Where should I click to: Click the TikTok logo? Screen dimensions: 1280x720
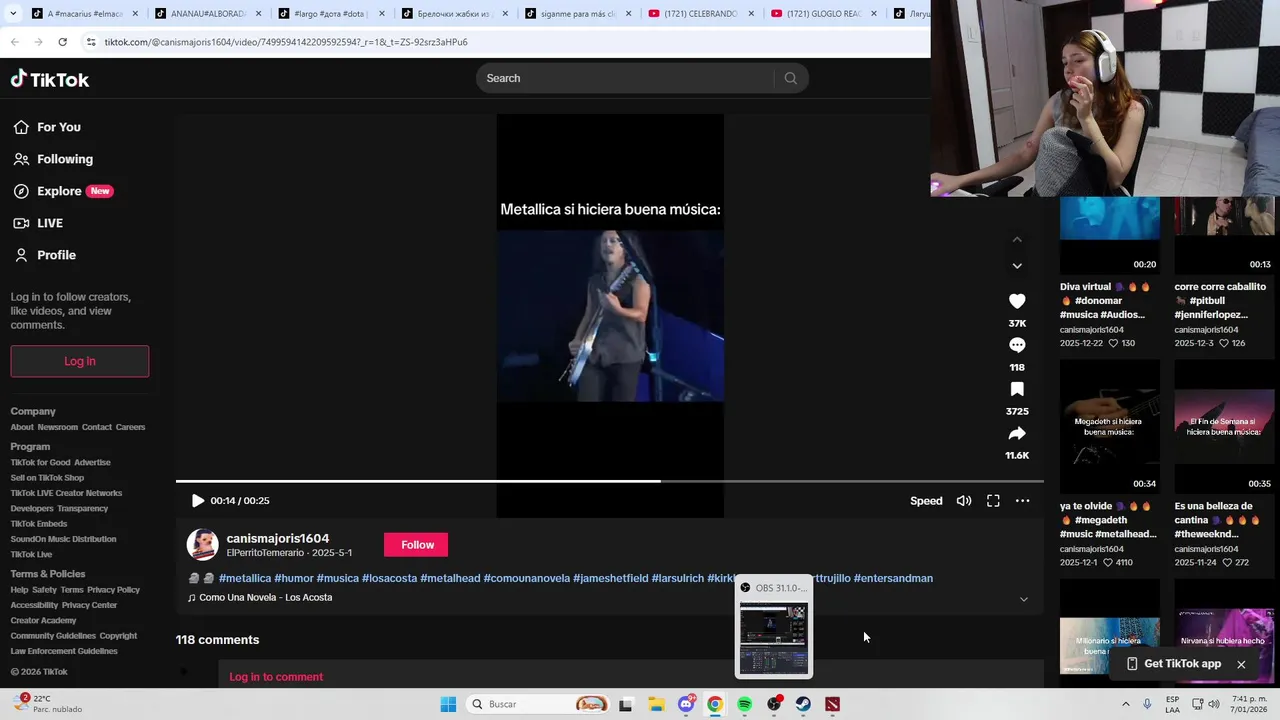coord(50,79)
